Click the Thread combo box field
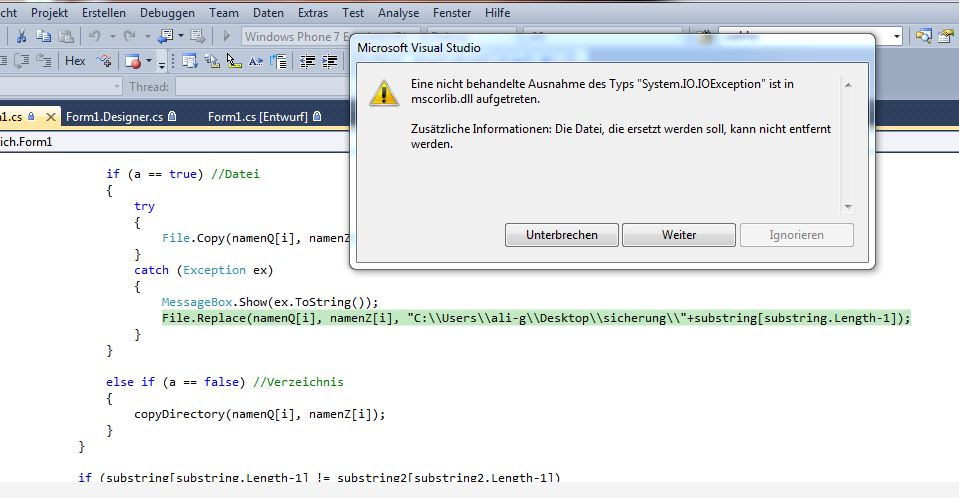959x498 pixels. [x=262, y=87]
